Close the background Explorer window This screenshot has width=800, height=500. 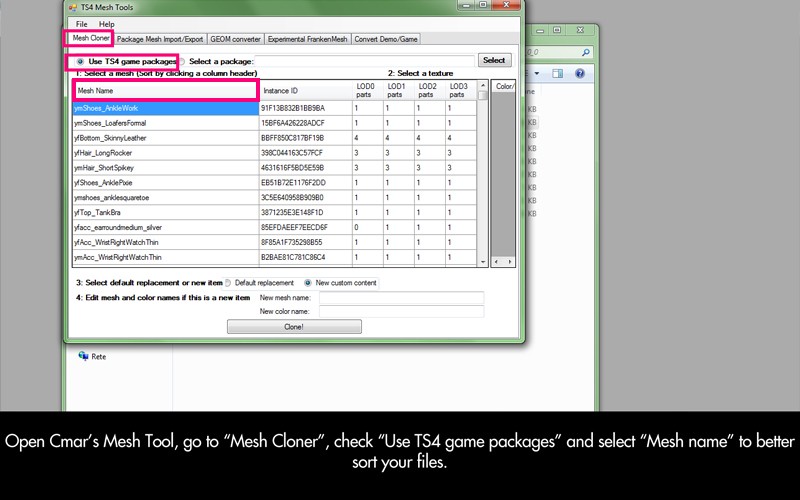[x=580, y=30]
